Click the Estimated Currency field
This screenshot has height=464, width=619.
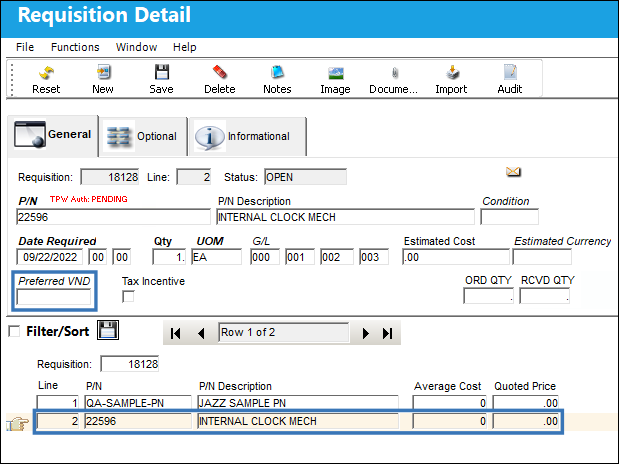542,257
